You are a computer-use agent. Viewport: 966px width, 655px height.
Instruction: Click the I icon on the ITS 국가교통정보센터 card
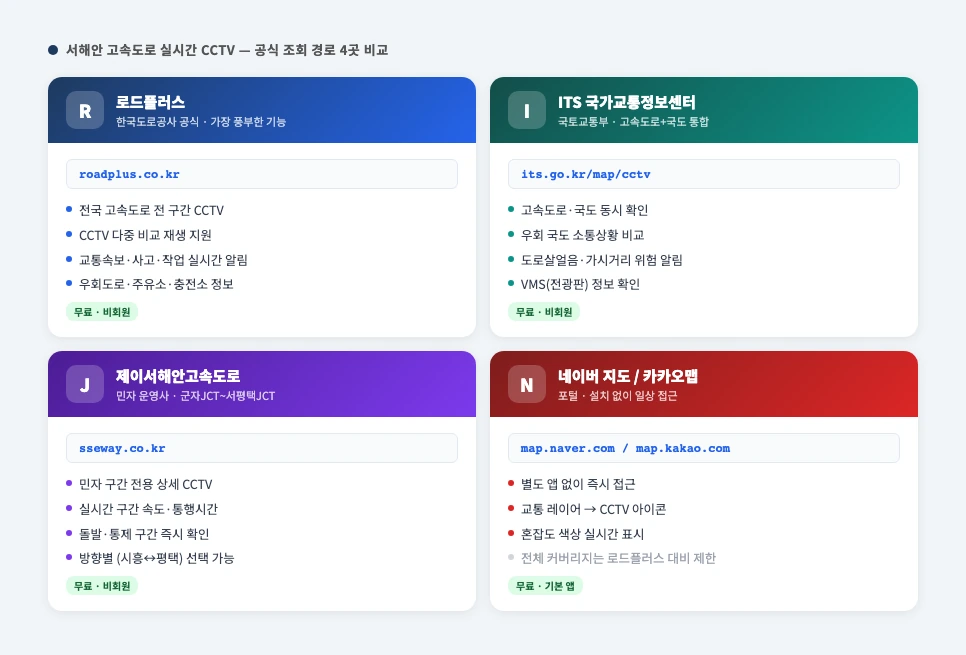tap(527, 110)
